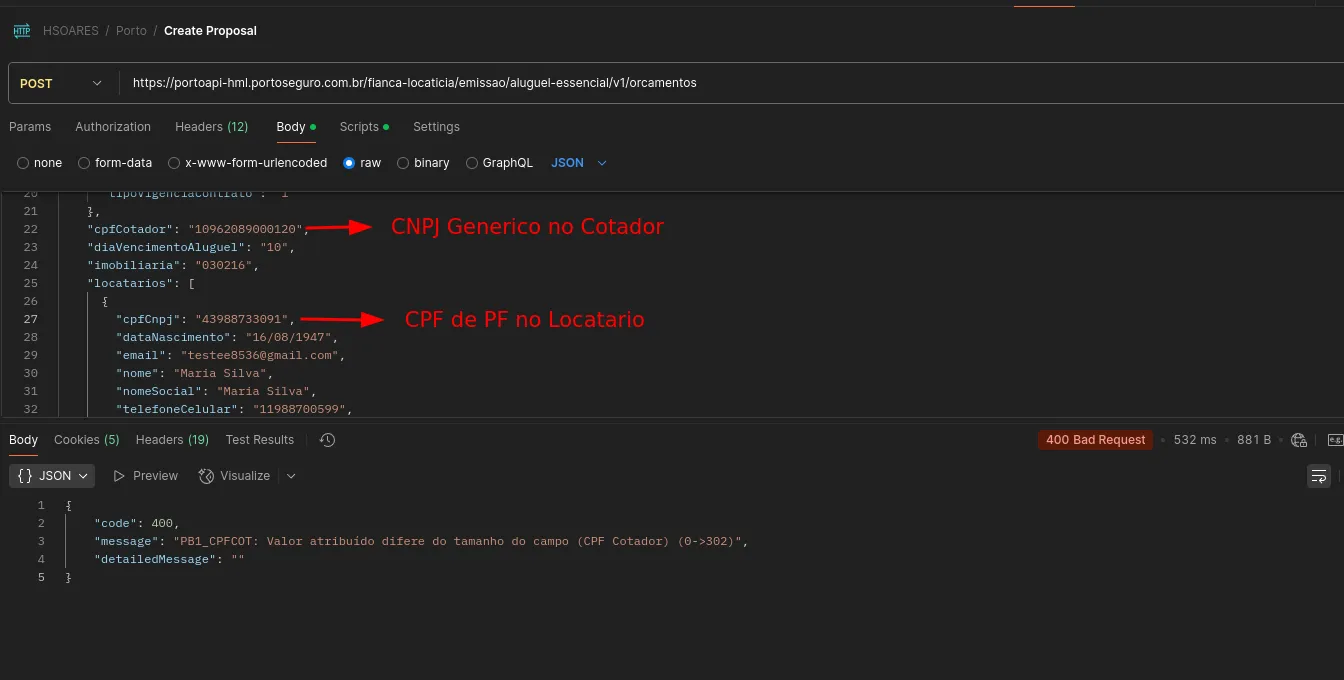Click the network information globe icon
Viewport: 1344px width, 680px height.
(x=1299, y=440)
